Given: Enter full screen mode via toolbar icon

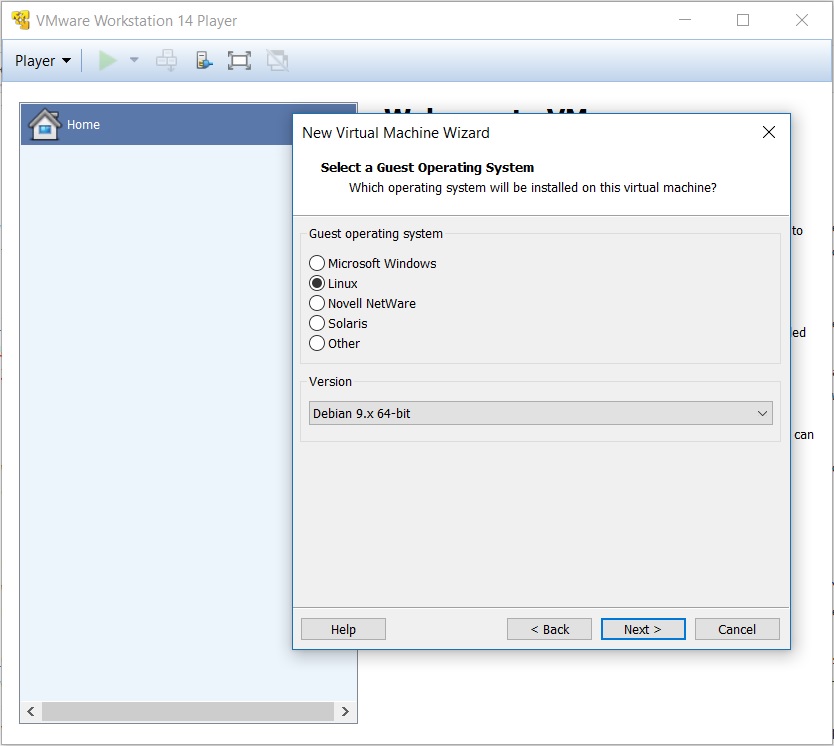Looking at the screenshot, I should [239, 61].
